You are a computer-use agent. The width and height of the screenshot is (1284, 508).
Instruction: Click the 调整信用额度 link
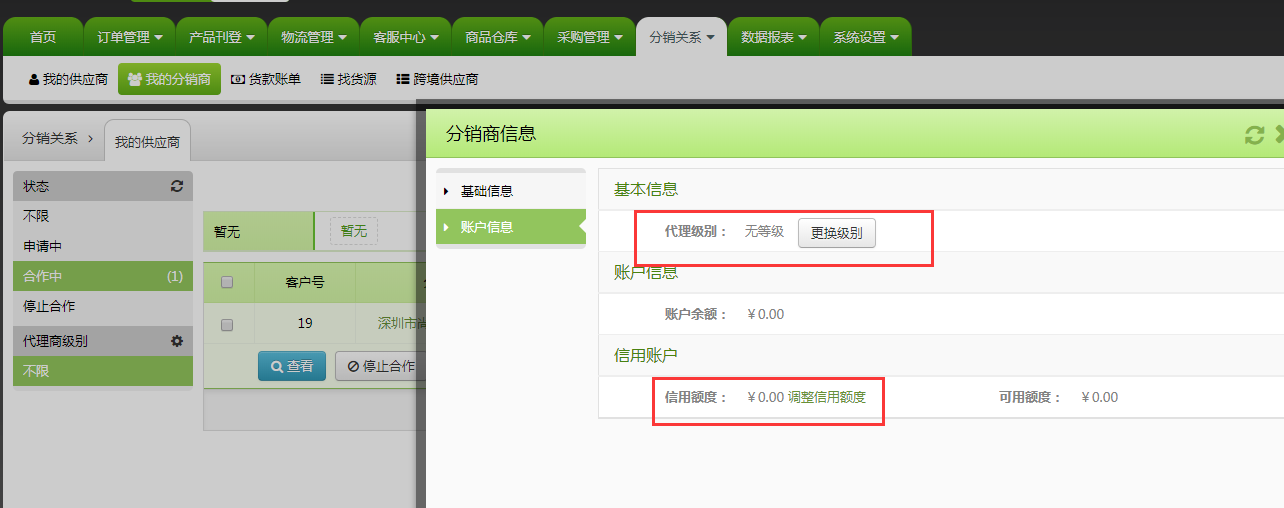pos(827,397)
